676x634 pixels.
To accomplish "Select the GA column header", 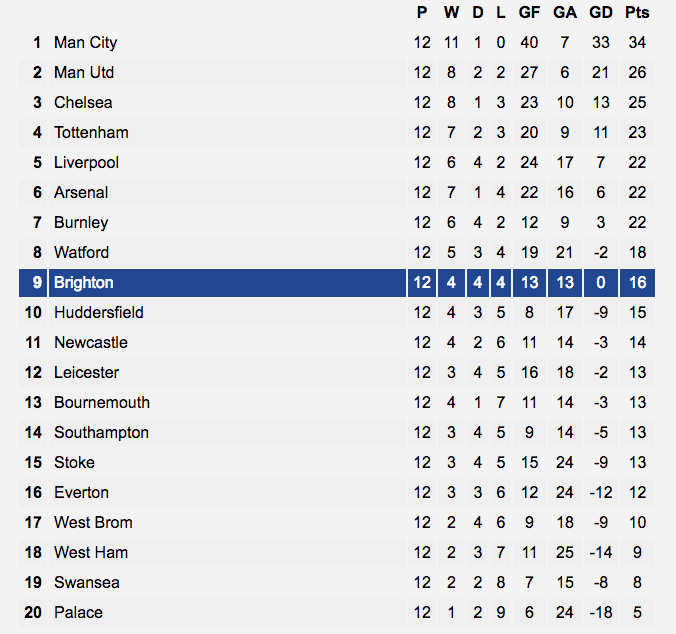I will coord(565,12).
